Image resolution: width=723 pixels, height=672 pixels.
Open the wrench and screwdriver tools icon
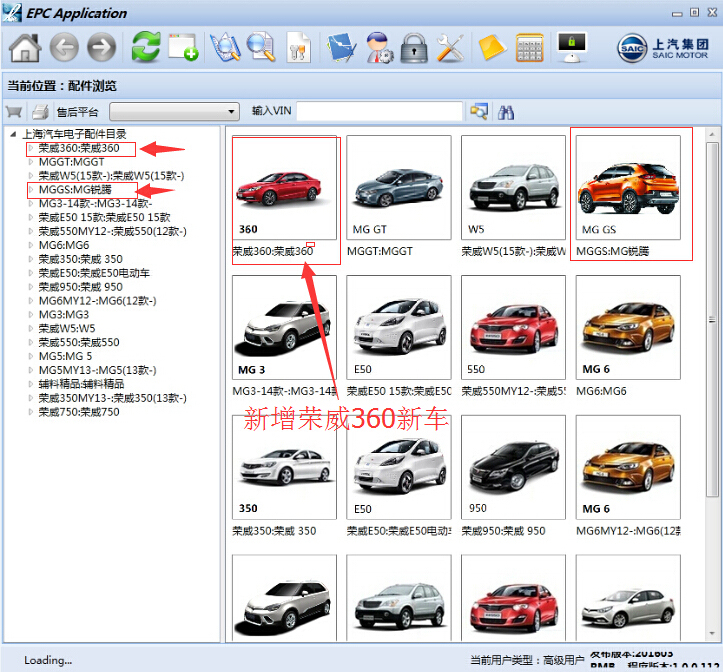click(x=450, y=48)
